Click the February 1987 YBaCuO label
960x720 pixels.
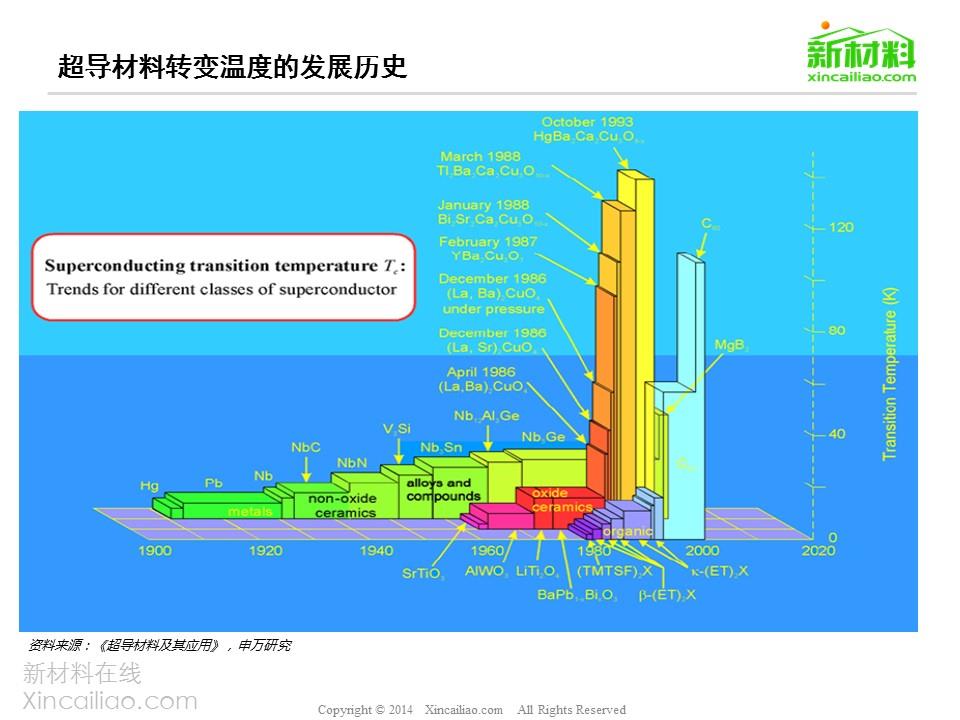point(483,248)
